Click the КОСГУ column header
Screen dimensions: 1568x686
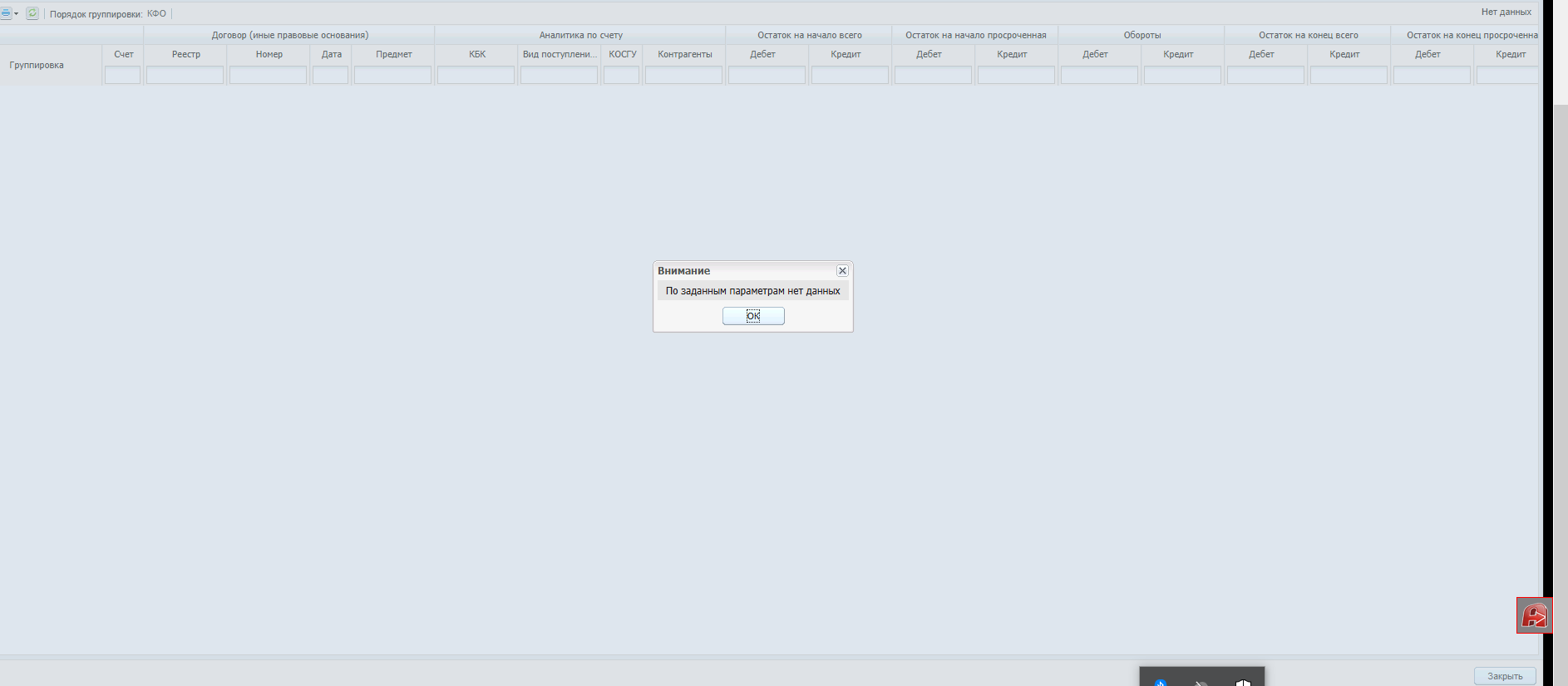click(x=623, y=54)
